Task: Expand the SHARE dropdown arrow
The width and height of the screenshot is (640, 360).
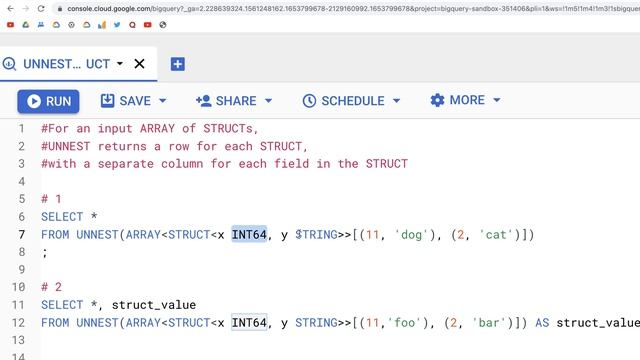Action: [x=268, y=100]
